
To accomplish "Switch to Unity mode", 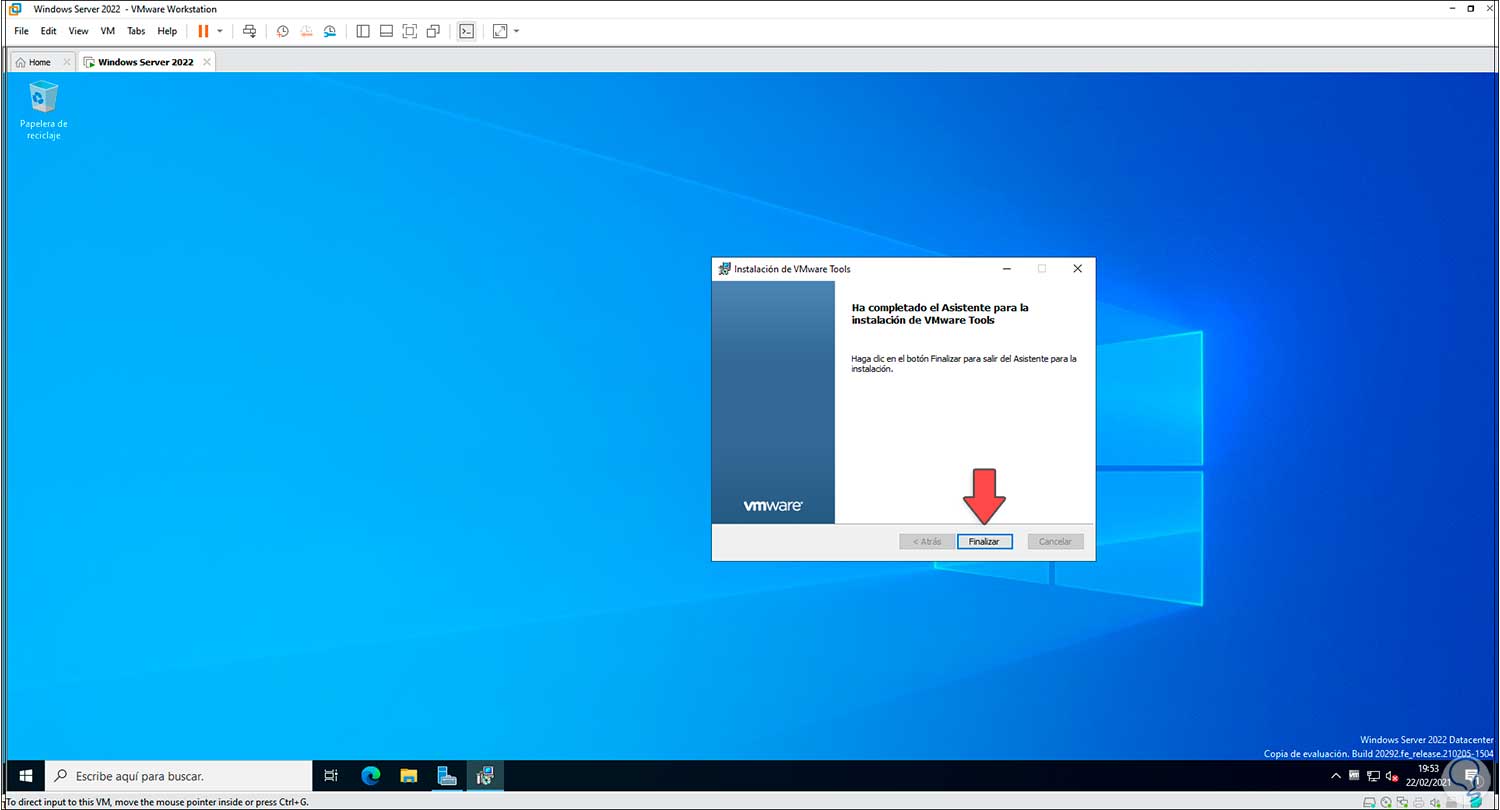I will 433,31.
